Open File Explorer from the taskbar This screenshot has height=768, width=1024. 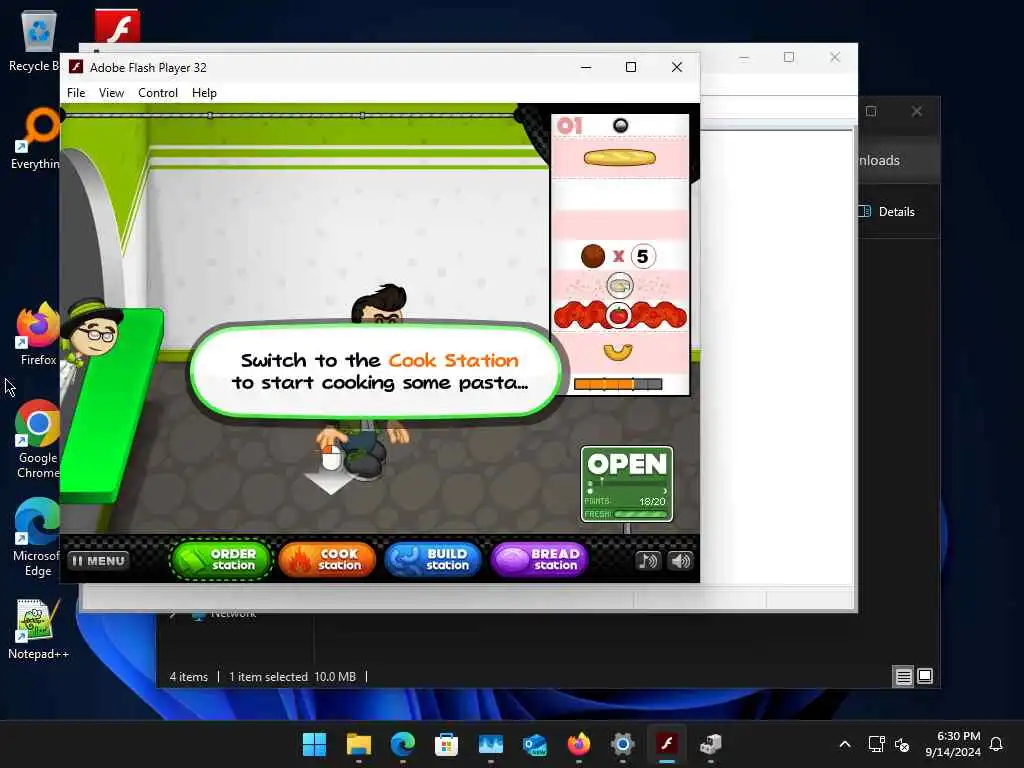pos(359,744)
